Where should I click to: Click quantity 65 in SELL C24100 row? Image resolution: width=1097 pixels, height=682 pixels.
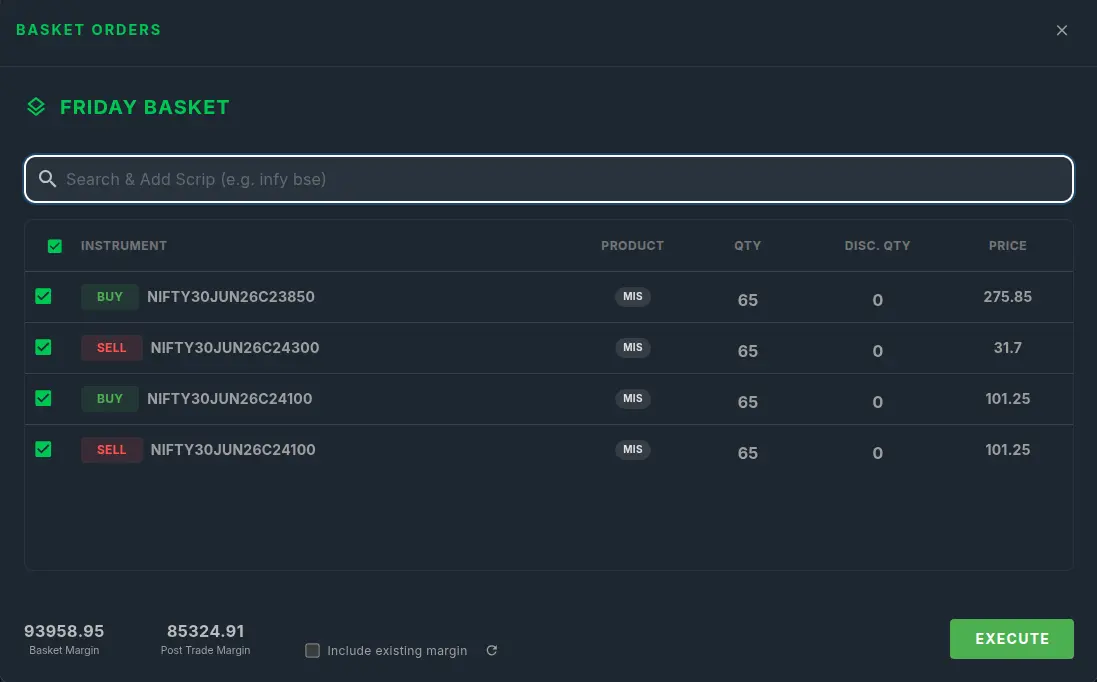coord(747,453)
